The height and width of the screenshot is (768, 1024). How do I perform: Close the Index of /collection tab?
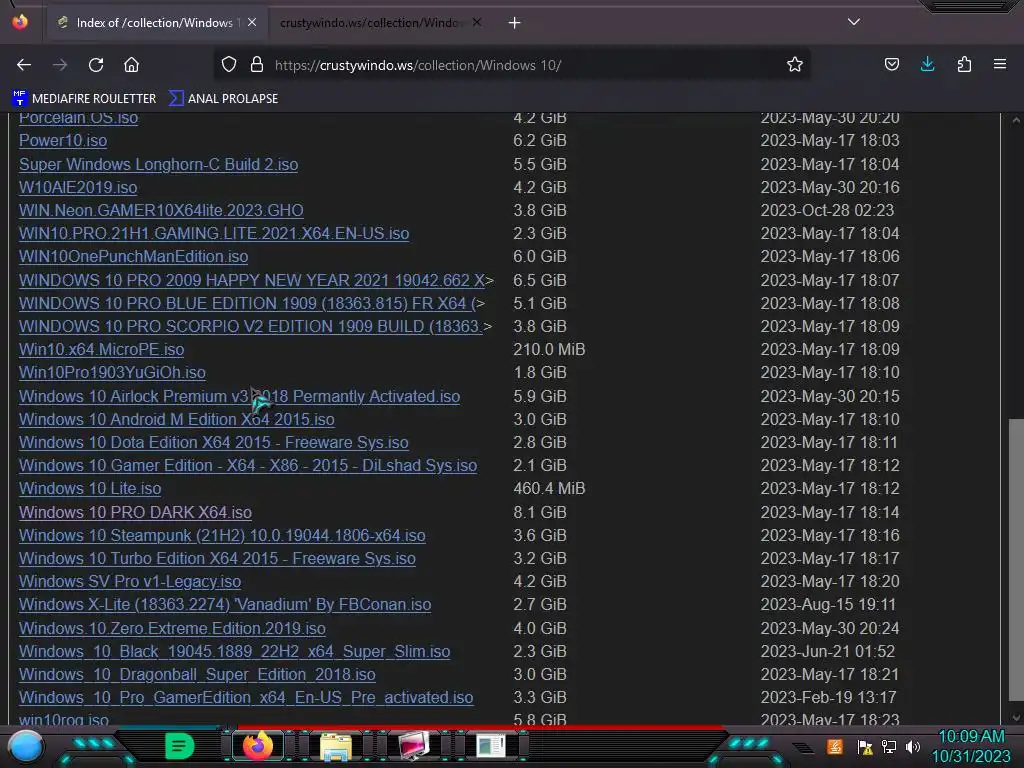click(252, 23)
